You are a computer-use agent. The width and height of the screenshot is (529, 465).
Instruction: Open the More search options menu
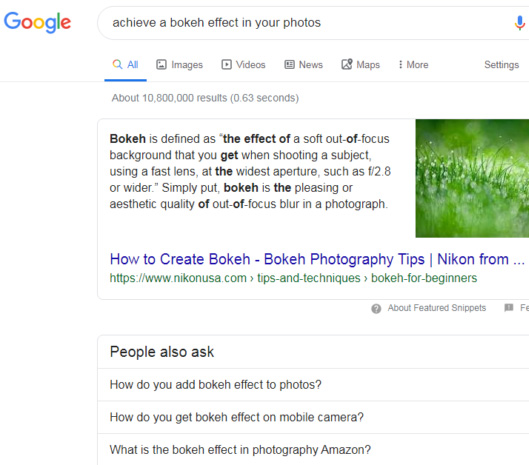[413, 64]
